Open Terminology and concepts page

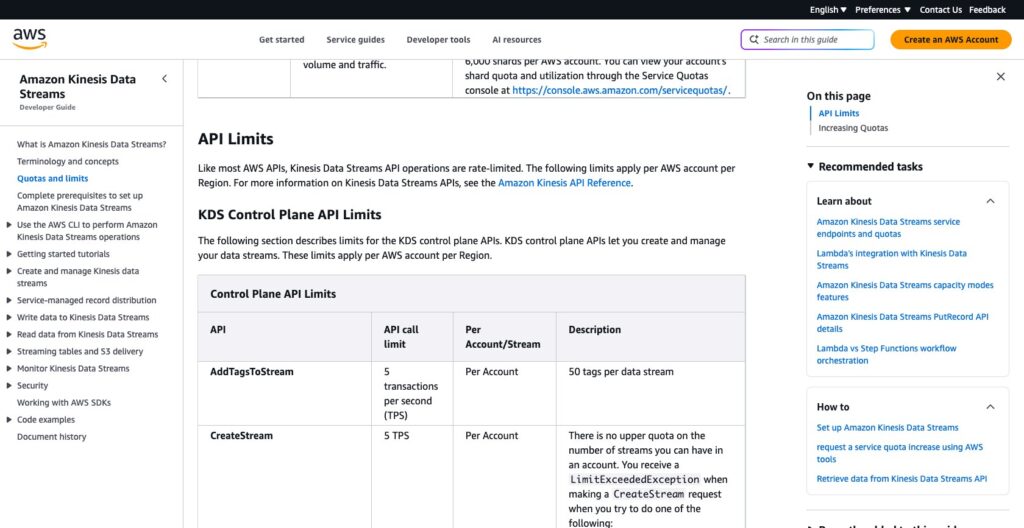[x=68, y=161]
